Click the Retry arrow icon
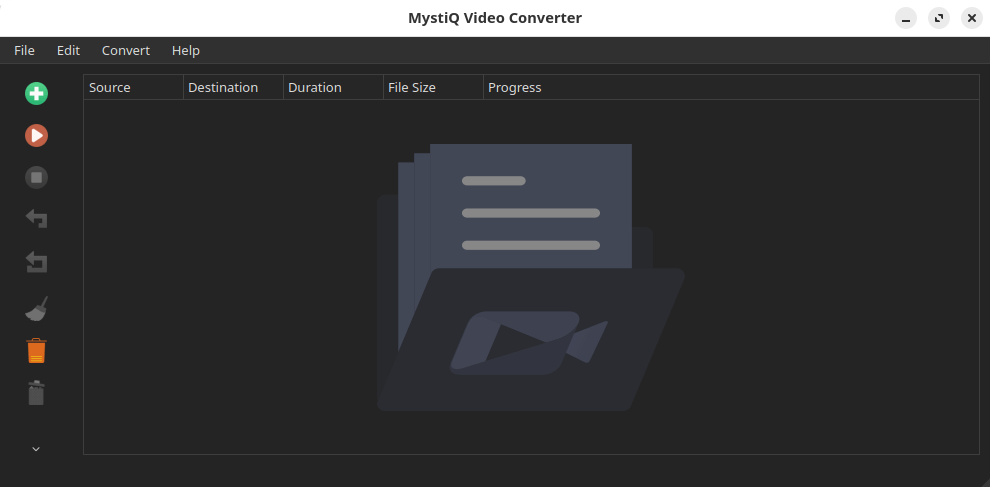 [36, 219]
